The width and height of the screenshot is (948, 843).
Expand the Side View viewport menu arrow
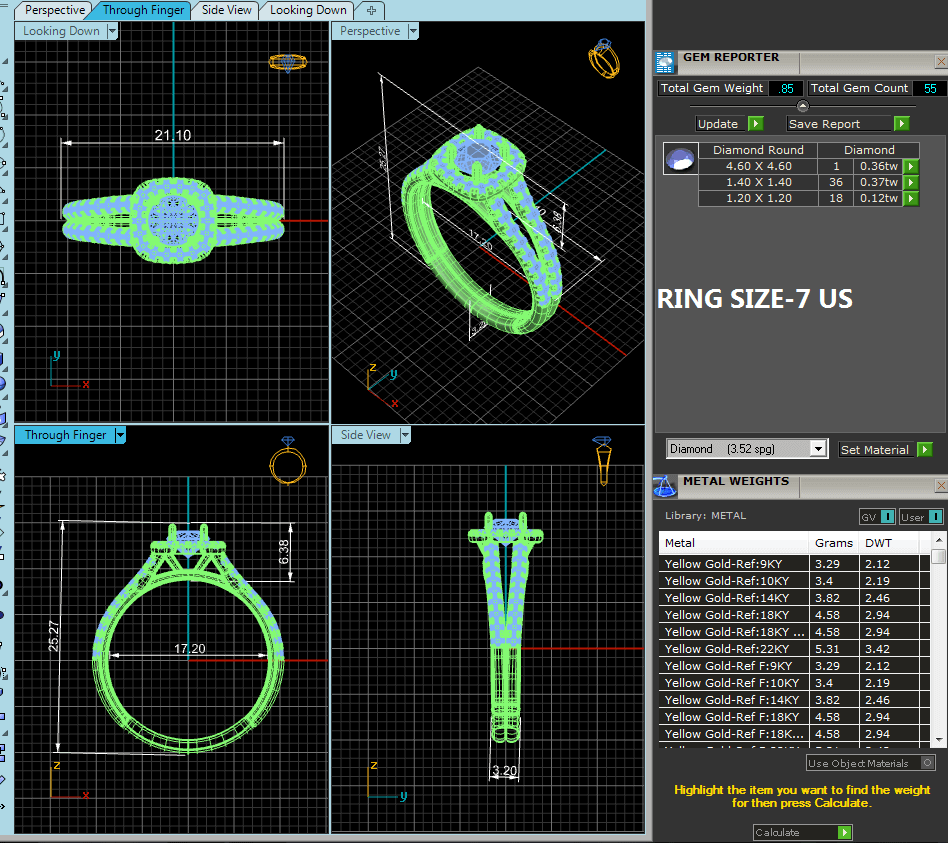click(x=406, y=435)
